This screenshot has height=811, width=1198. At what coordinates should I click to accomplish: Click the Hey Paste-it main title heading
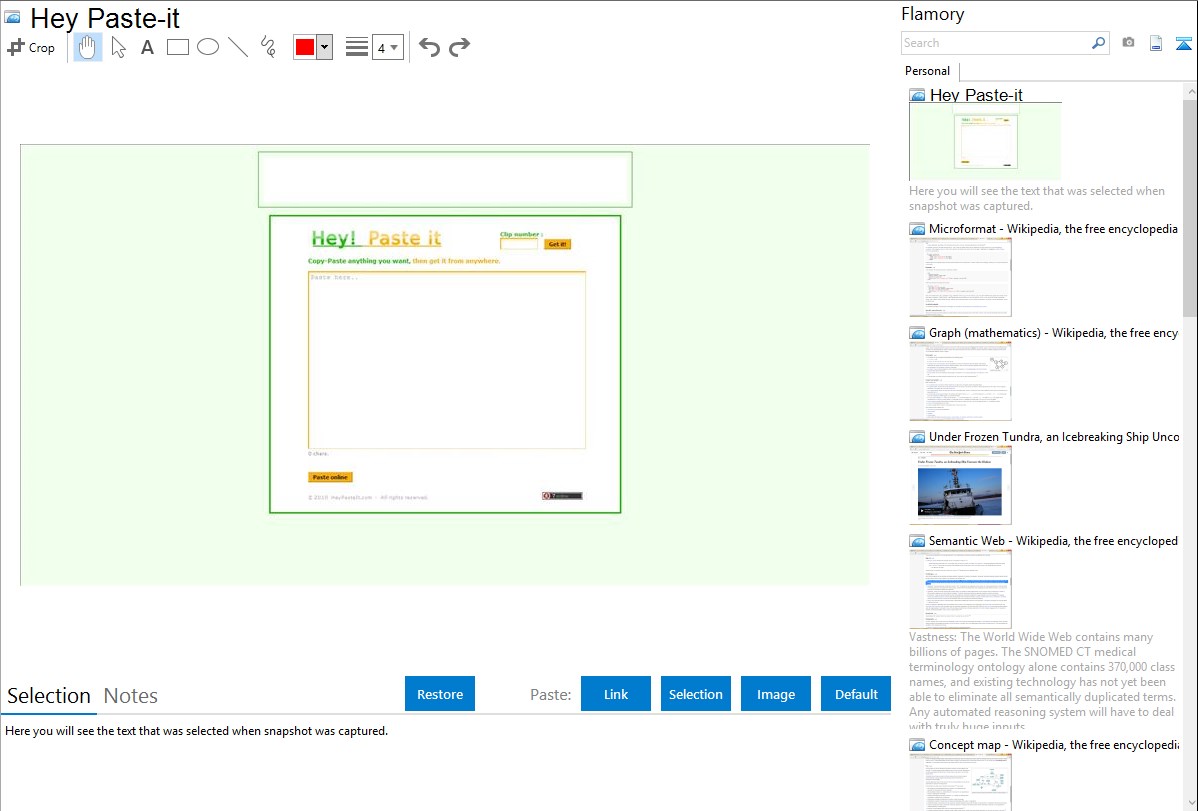coord(105,18)
